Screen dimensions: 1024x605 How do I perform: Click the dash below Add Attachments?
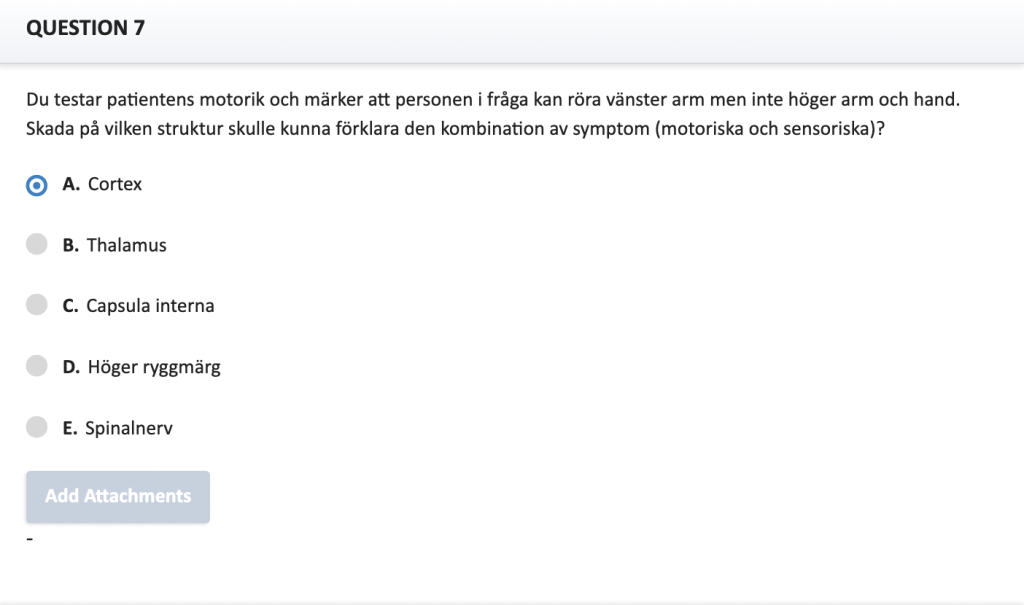pos(29,539)
